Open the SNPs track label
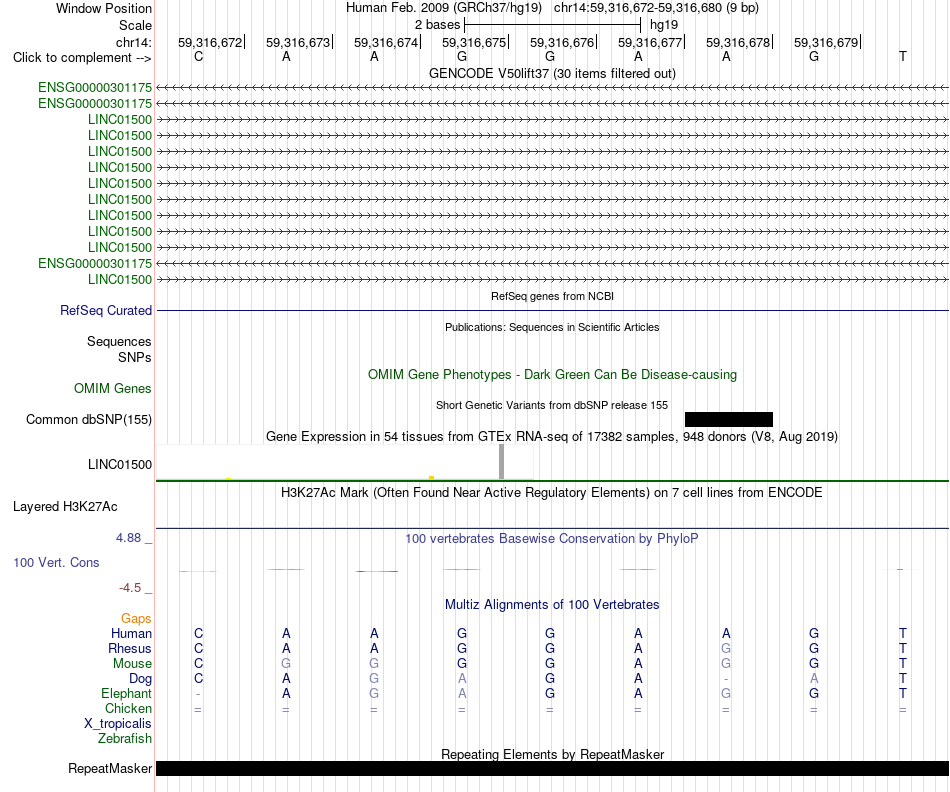 coord(135,358)
